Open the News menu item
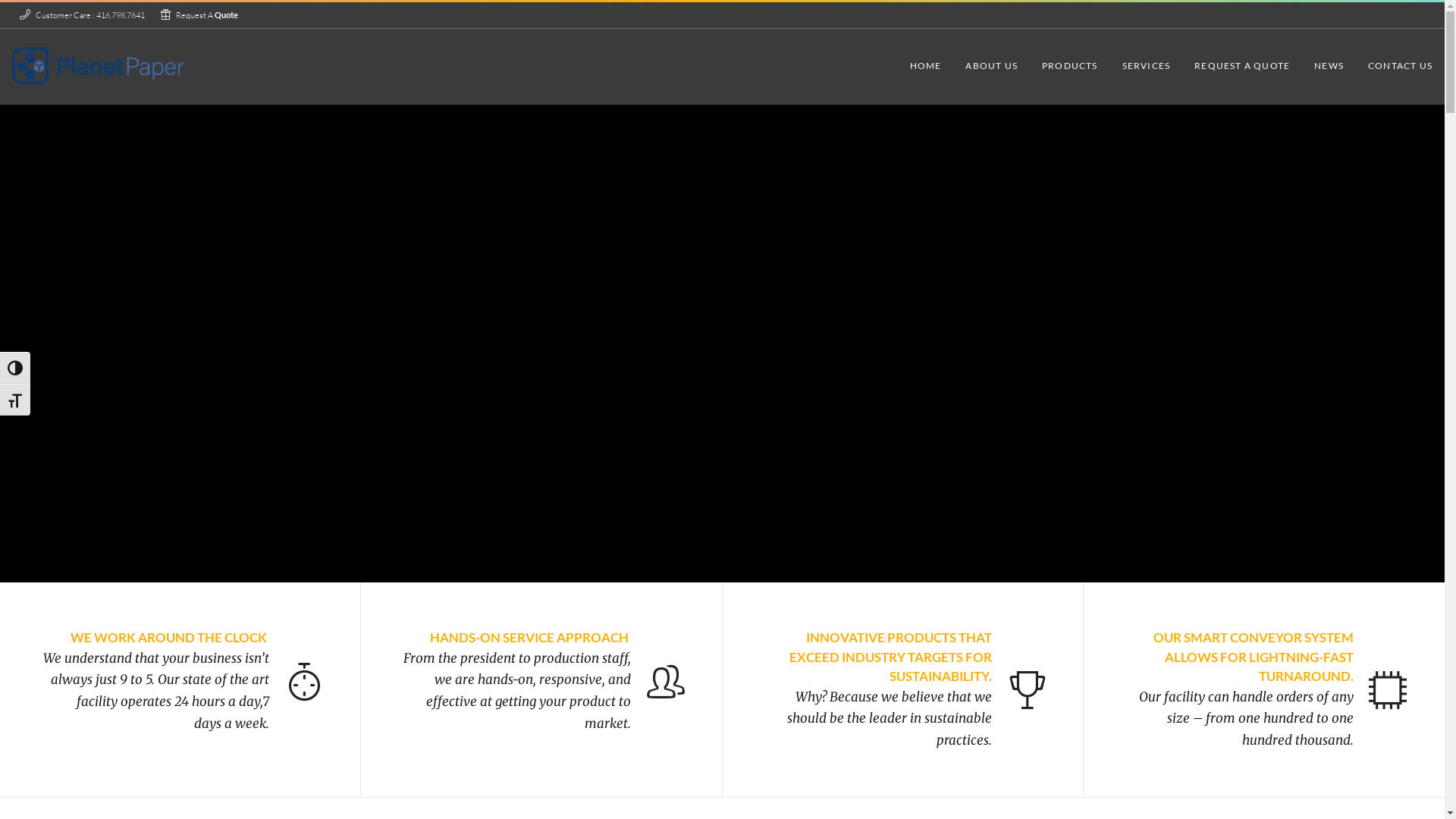Screen dimensions: 1456x819 (1329, 66)
